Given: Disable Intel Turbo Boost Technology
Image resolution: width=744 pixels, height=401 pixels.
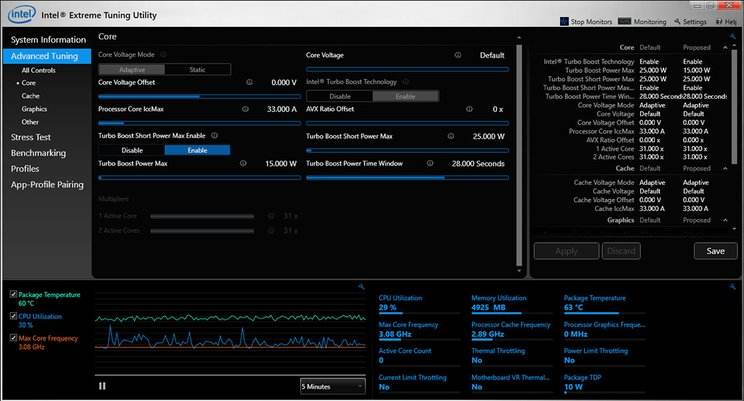Looking at the screenshot, I should [x=340, y=96].
